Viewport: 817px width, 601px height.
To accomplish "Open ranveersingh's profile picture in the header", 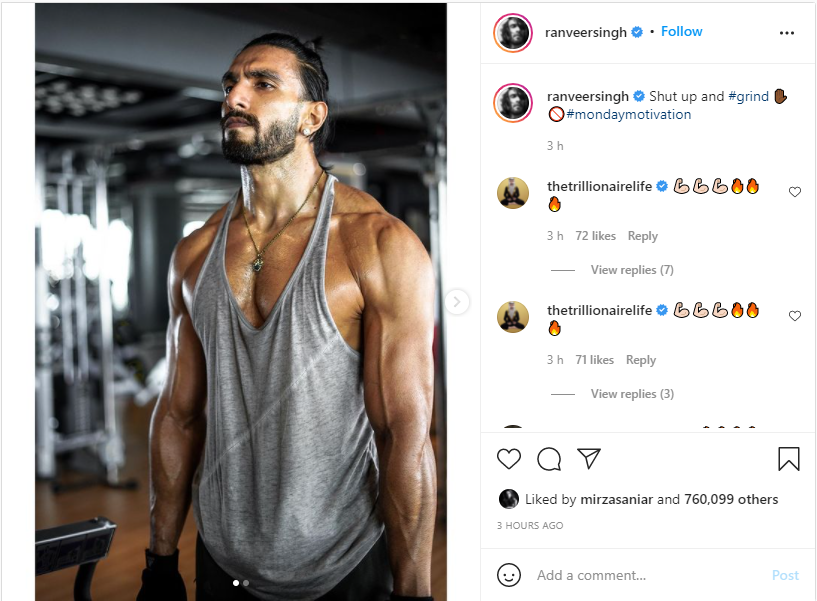I will tap(513, 33).
